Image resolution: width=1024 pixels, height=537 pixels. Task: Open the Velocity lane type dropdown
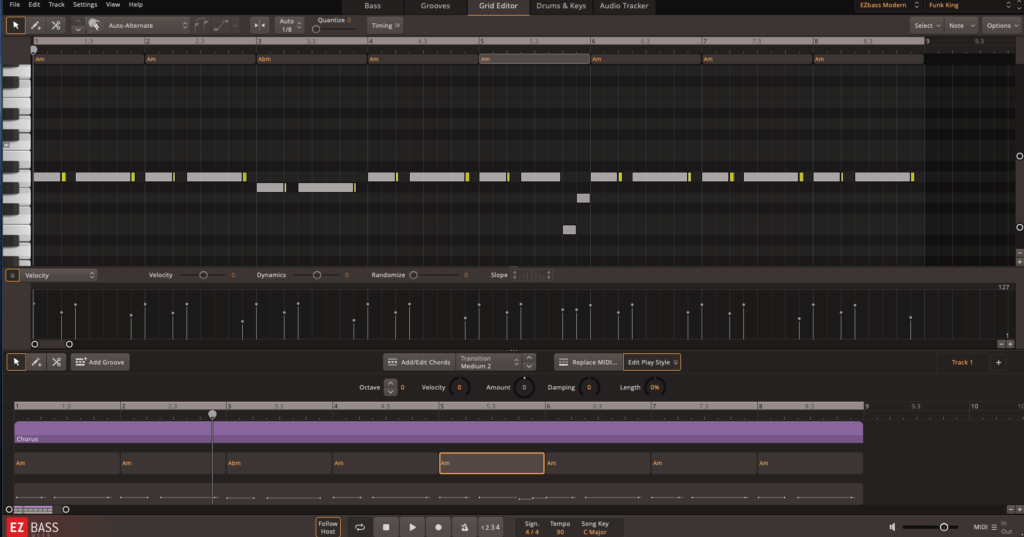click(x=59, y=275)
